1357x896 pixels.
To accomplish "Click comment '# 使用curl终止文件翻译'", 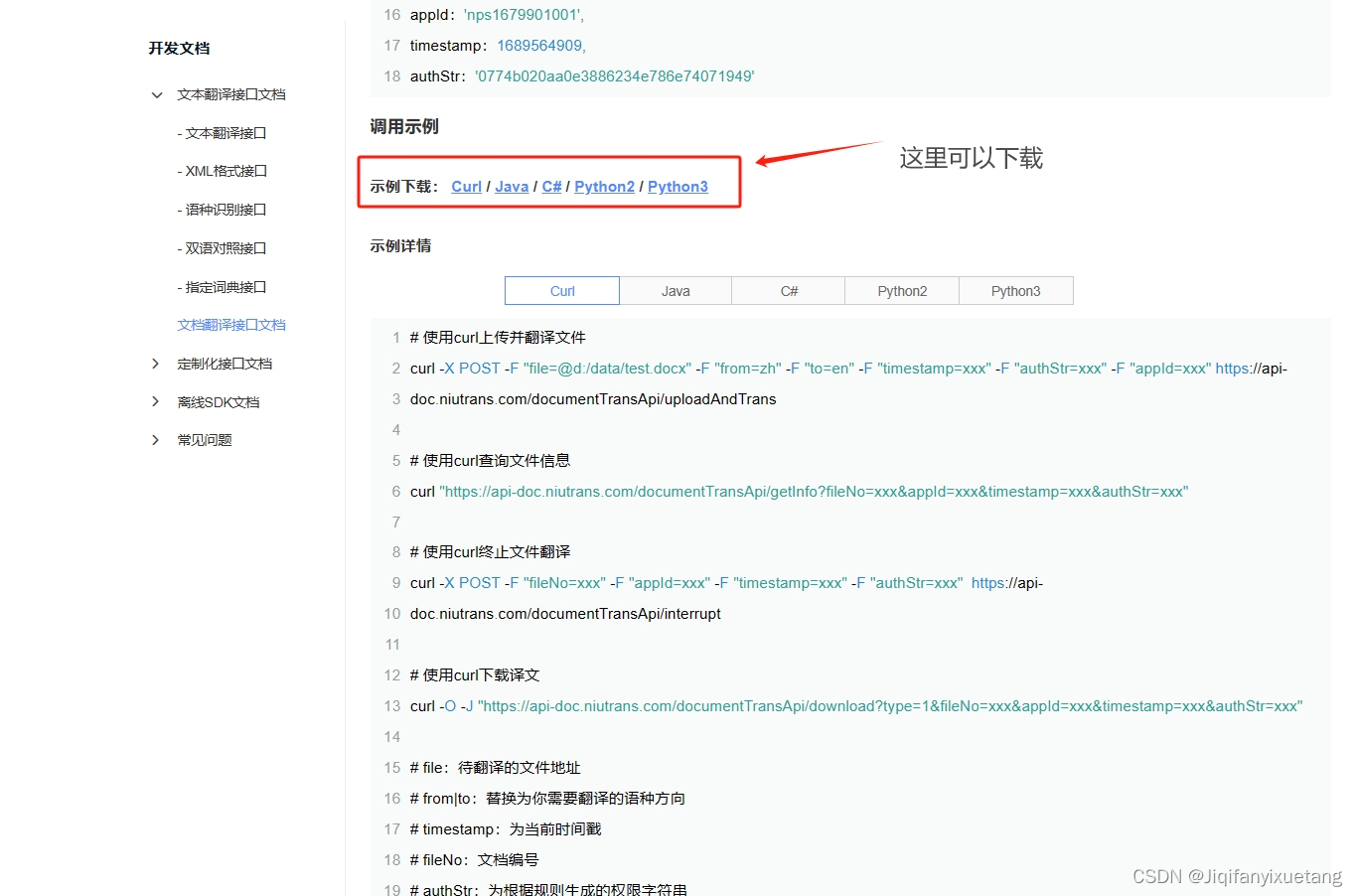I will (x=490, y=552).
